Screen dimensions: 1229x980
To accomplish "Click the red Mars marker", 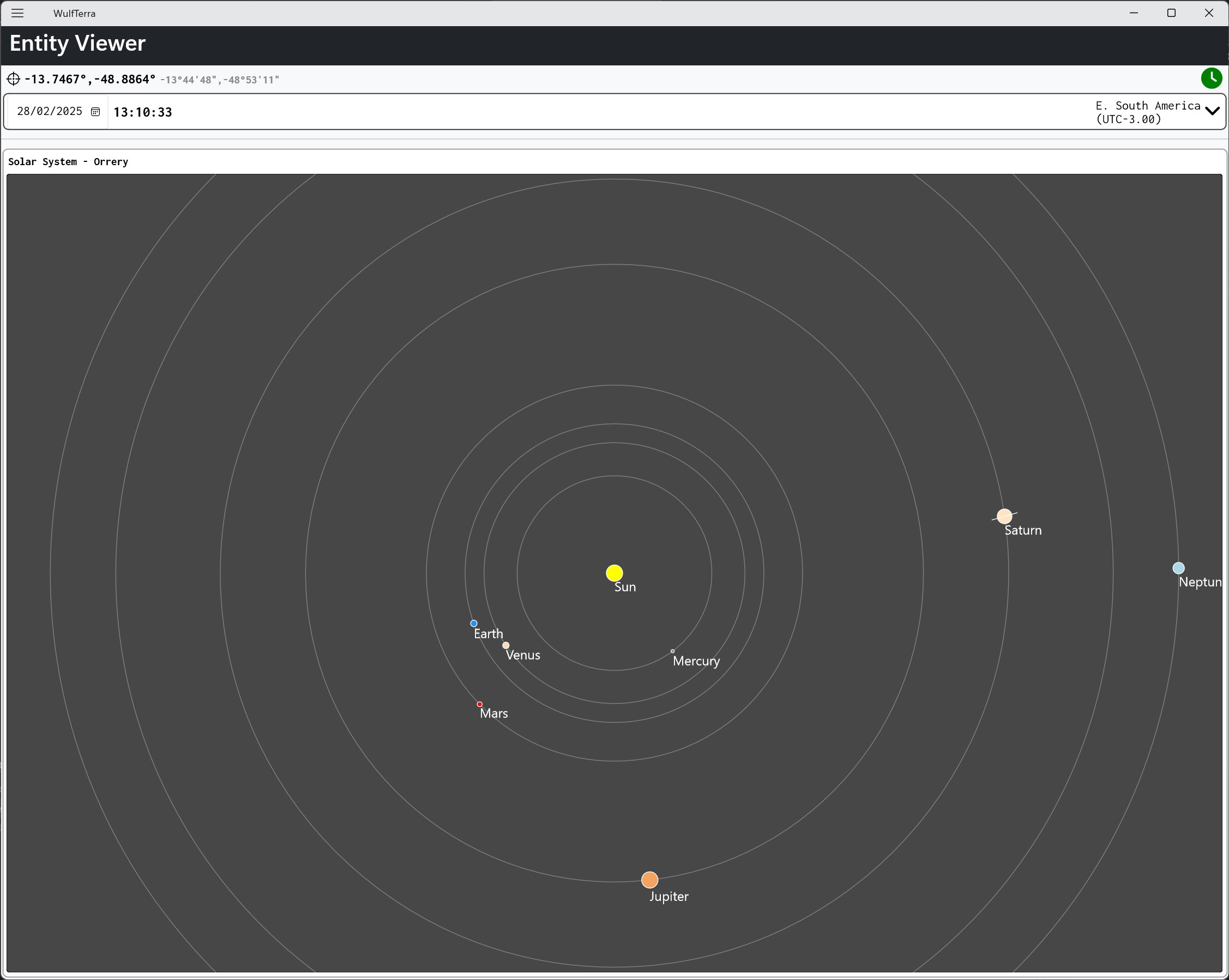I will [479, 704].
